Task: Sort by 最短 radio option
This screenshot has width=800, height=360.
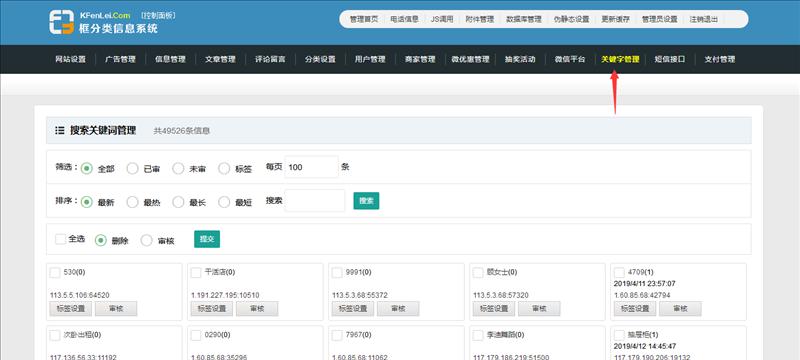Action: point(224,202)
